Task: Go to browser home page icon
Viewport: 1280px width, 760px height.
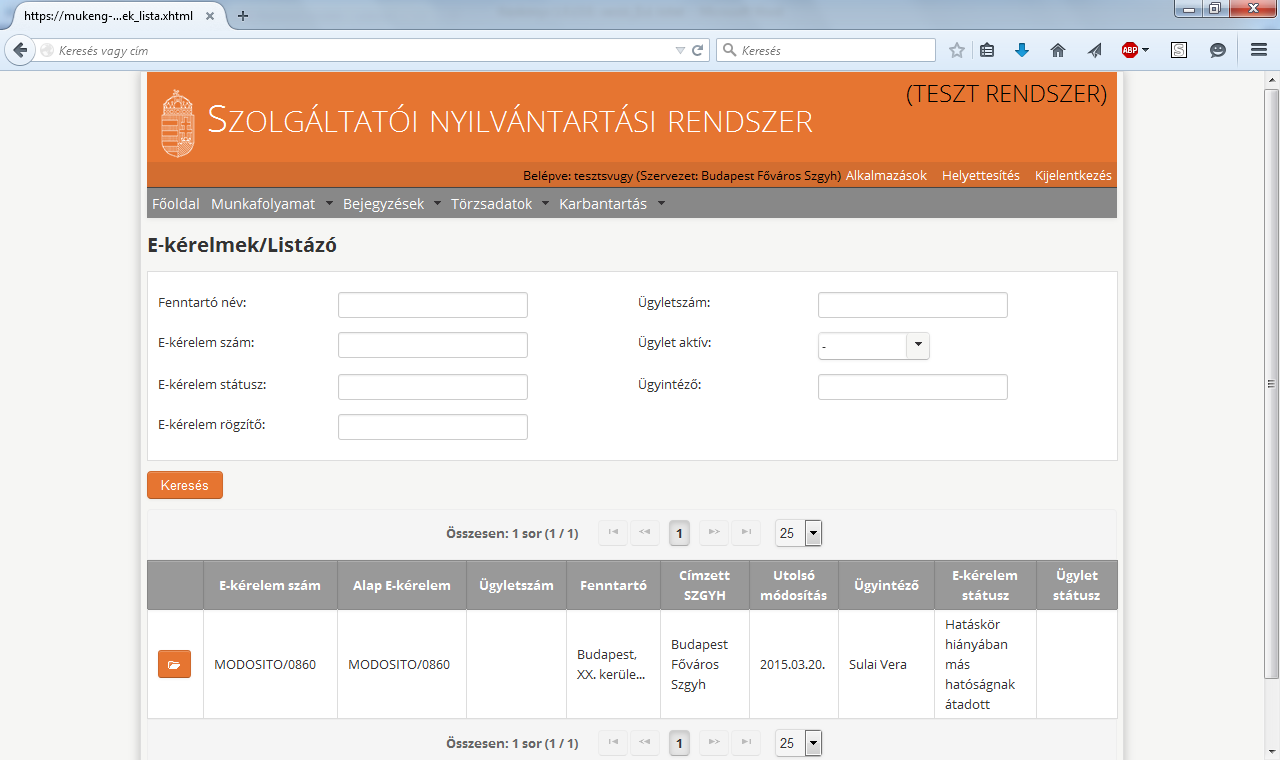Action: click(1057, 50)
